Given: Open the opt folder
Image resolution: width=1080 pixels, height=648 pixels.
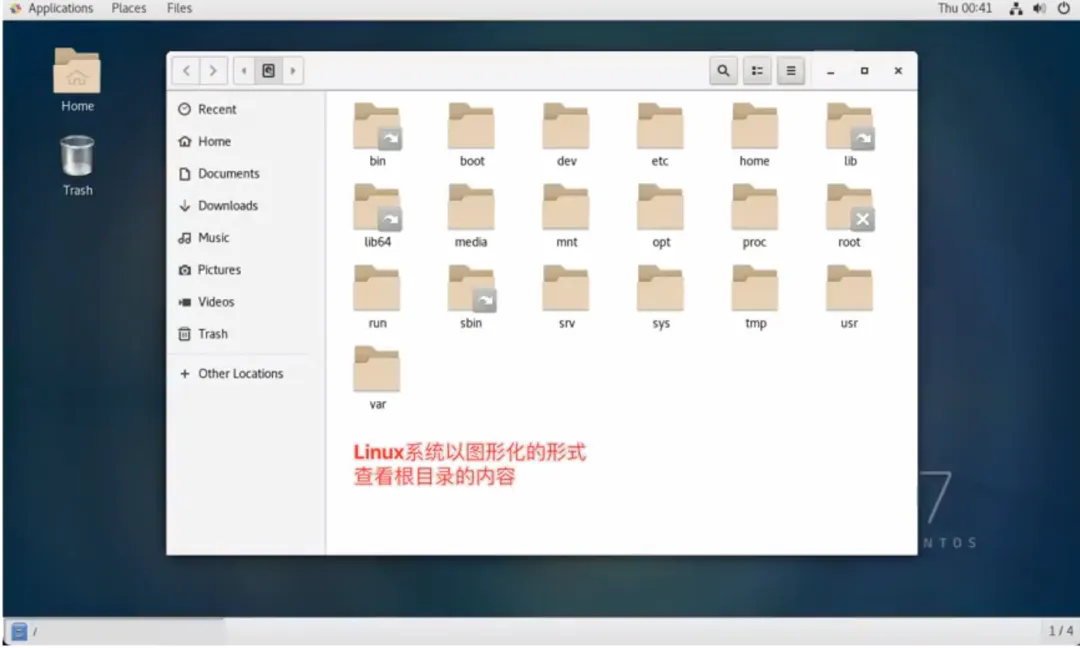Looking at the screenshot, I should coord(660,216).
